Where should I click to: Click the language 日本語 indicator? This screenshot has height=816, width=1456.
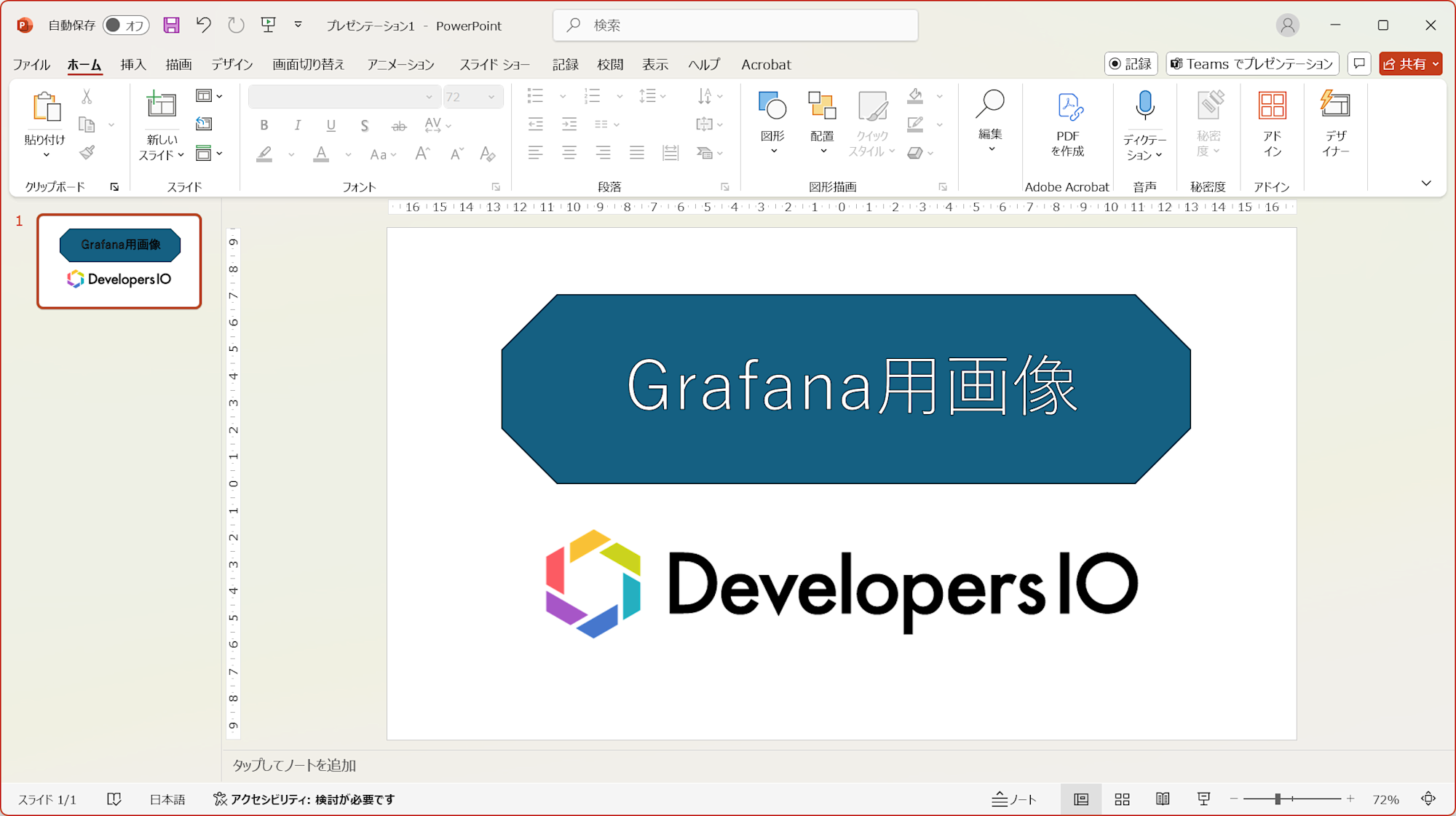167,799
